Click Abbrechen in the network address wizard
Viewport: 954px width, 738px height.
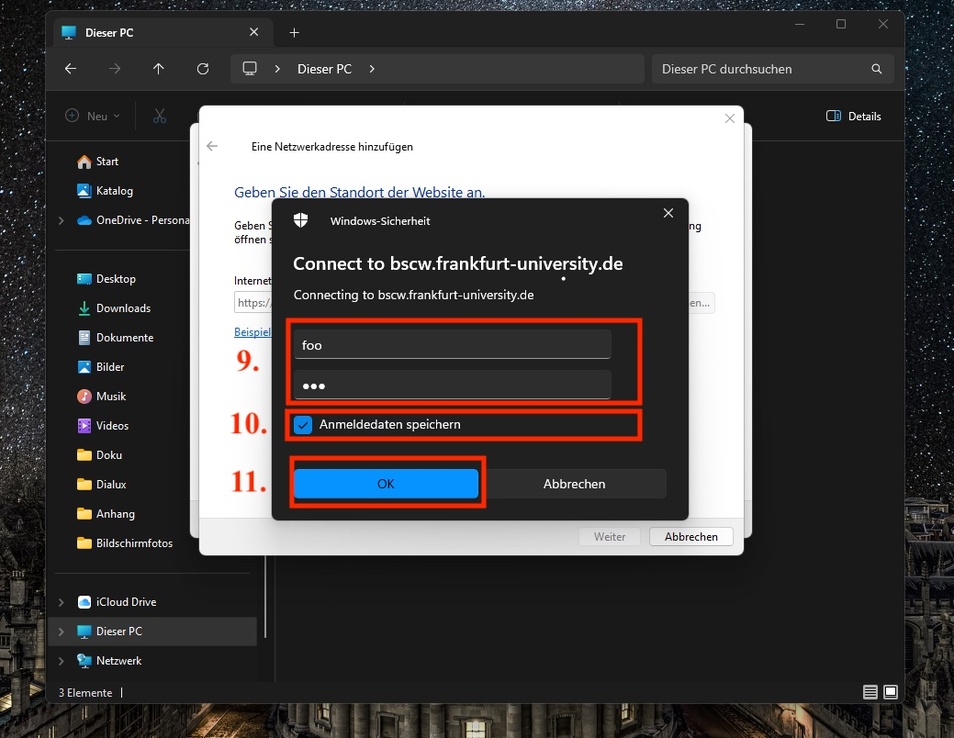pyautogui.click(x=691, y=537)
